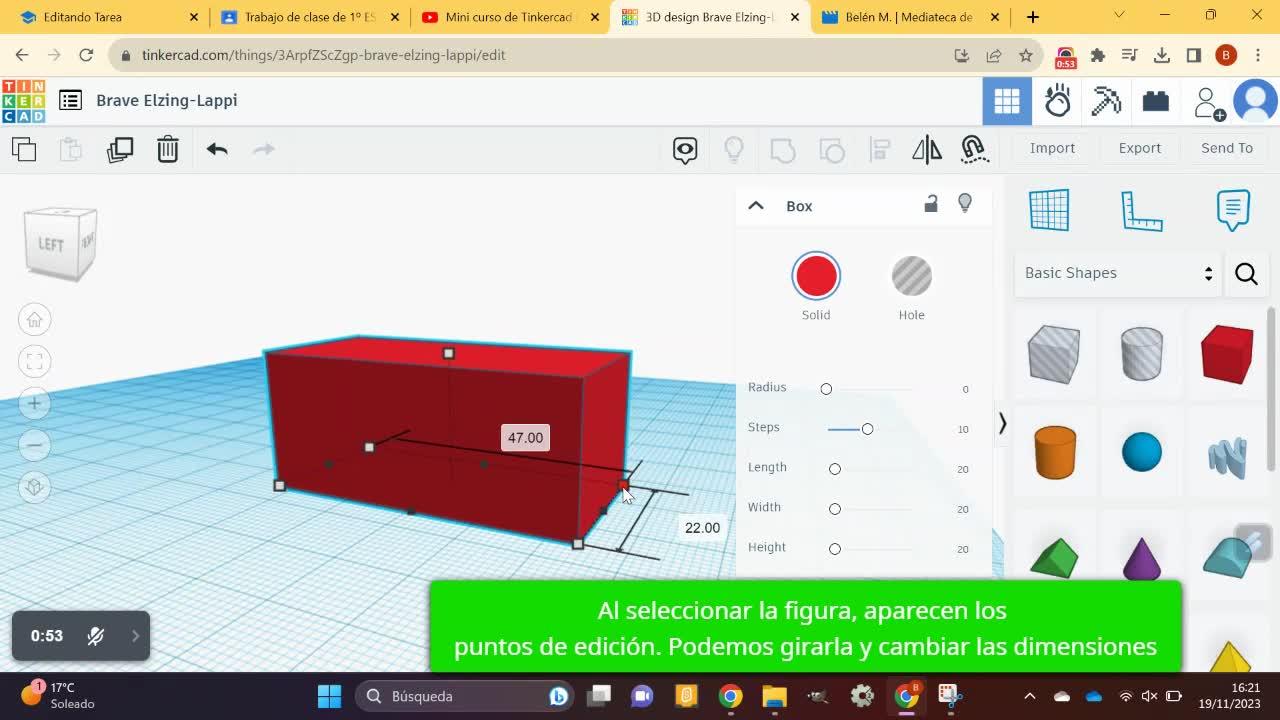Select the Ruler tool
This screenshot has height=720, width=1280.
tap(1141, 210)
